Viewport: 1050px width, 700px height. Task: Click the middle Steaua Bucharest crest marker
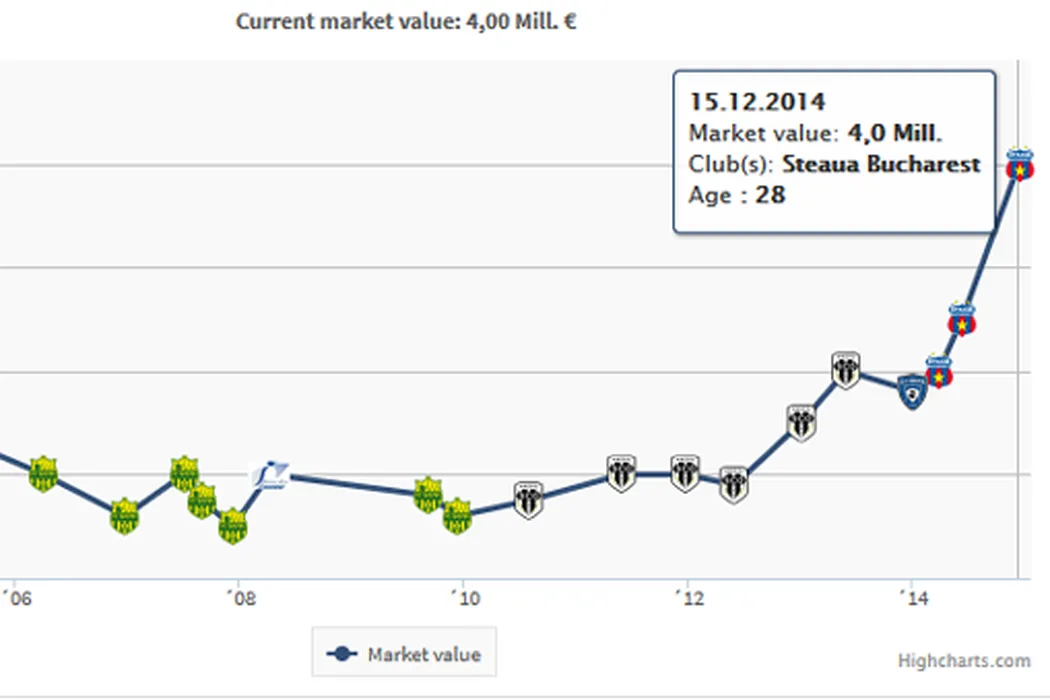962,320
